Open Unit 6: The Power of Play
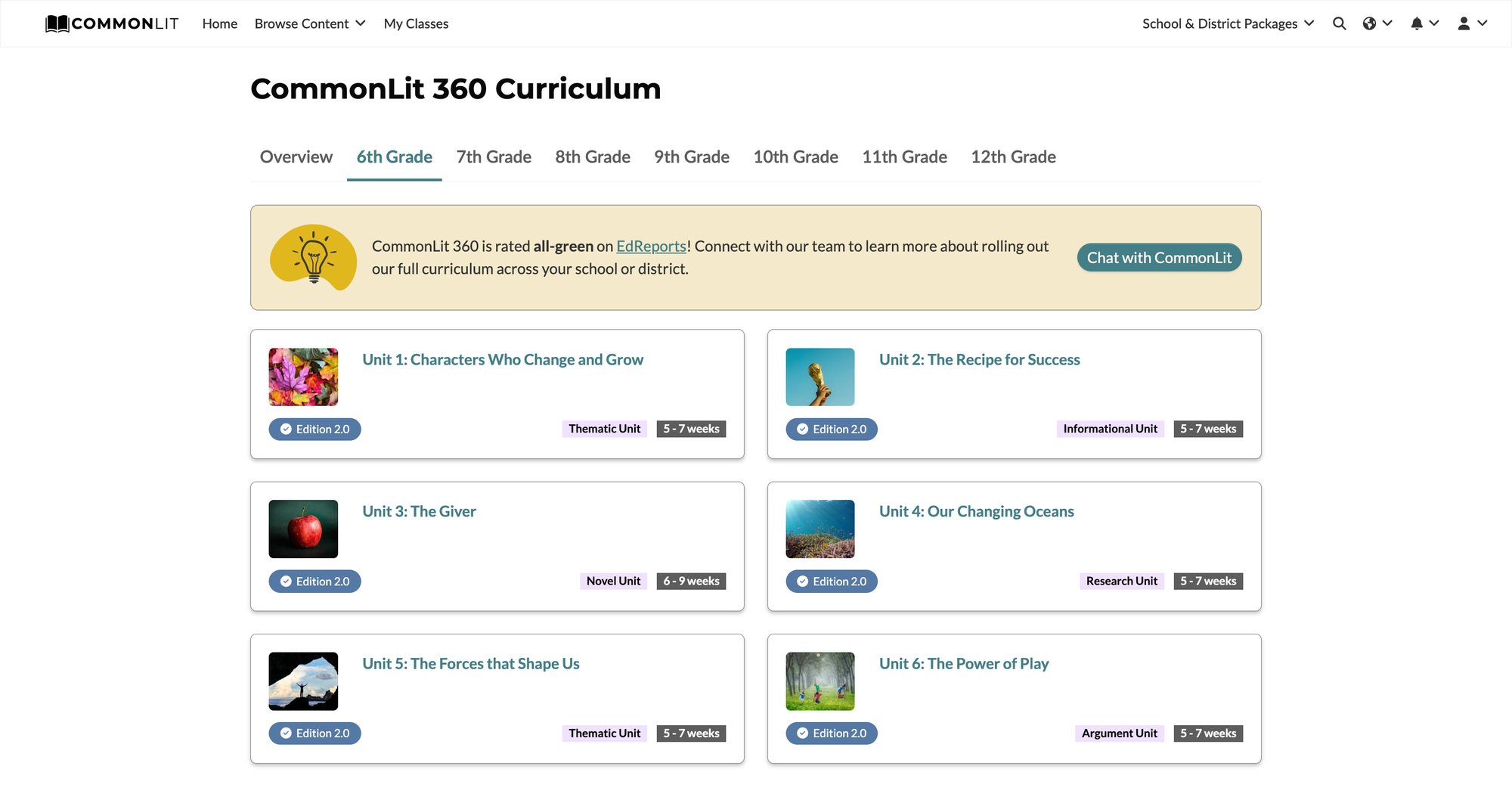 click(x=964, y=664)
